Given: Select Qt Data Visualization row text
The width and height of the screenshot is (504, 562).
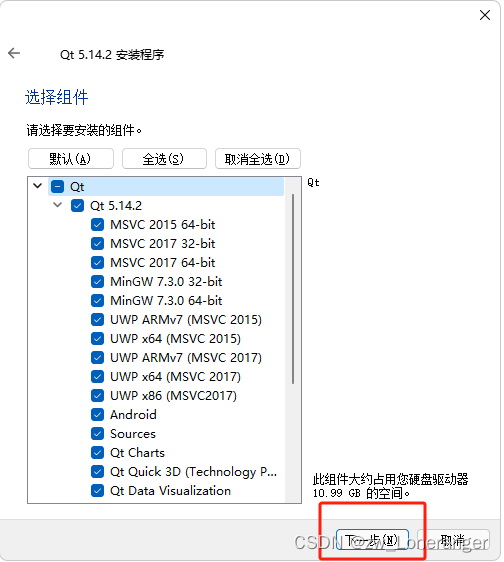Looking at the screenshot, I should tap(170, 491).
